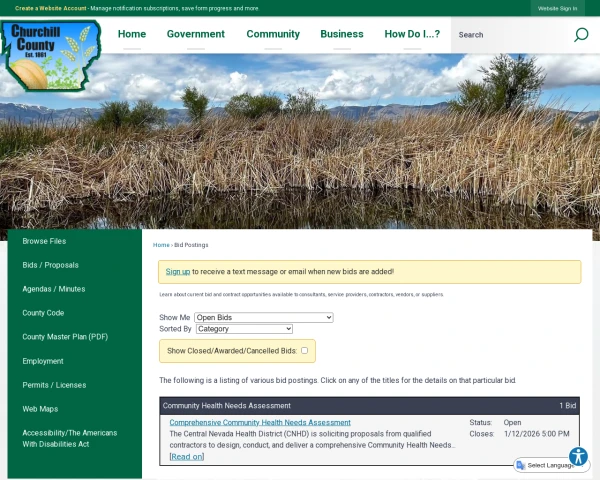Image resolution: width=600 pixels, height=480 pixels.
Task: Click the Search input field
Action: [511, 35]
